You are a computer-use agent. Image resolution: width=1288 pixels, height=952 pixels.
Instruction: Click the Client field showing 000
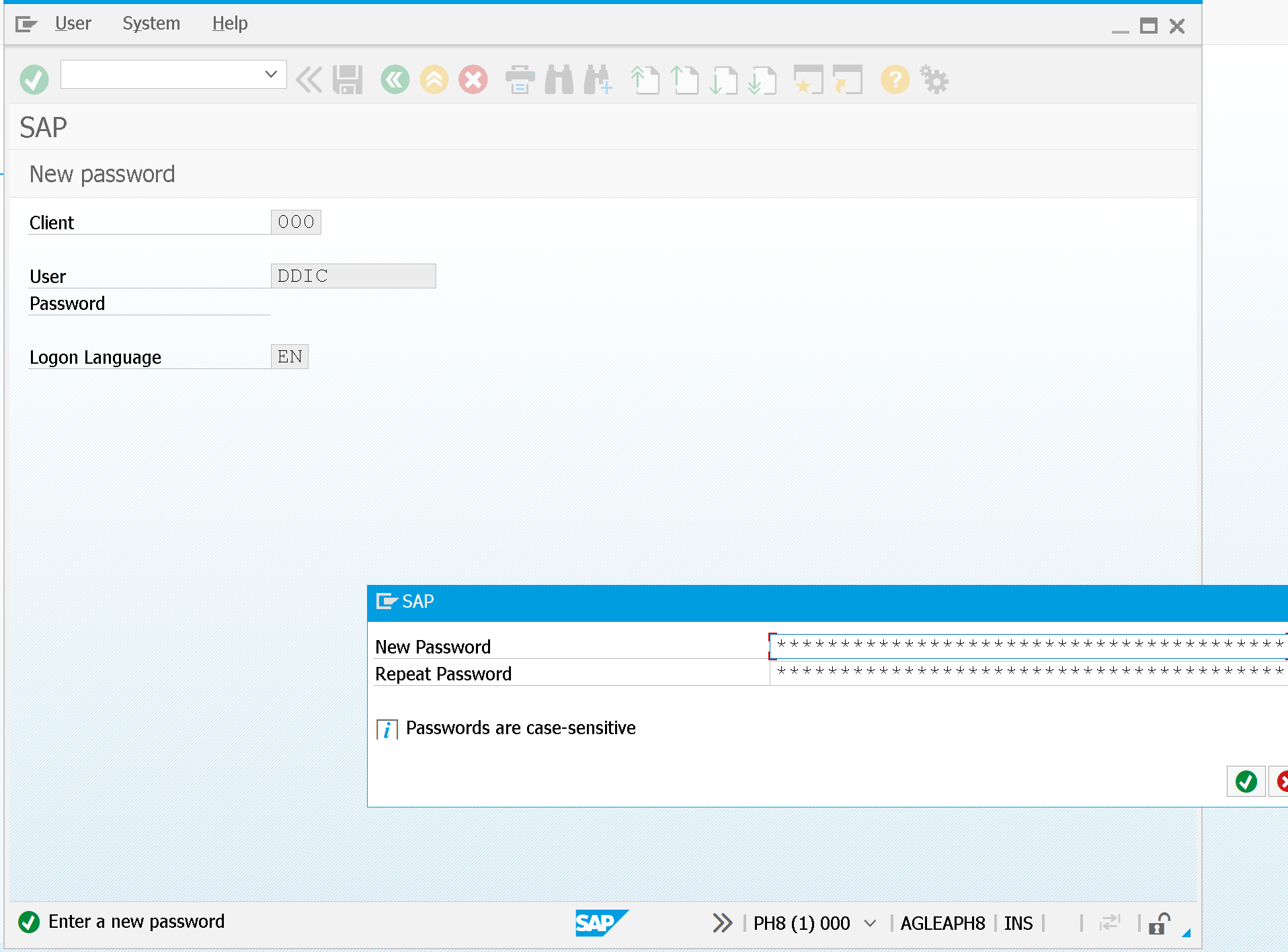coord(296,222)
